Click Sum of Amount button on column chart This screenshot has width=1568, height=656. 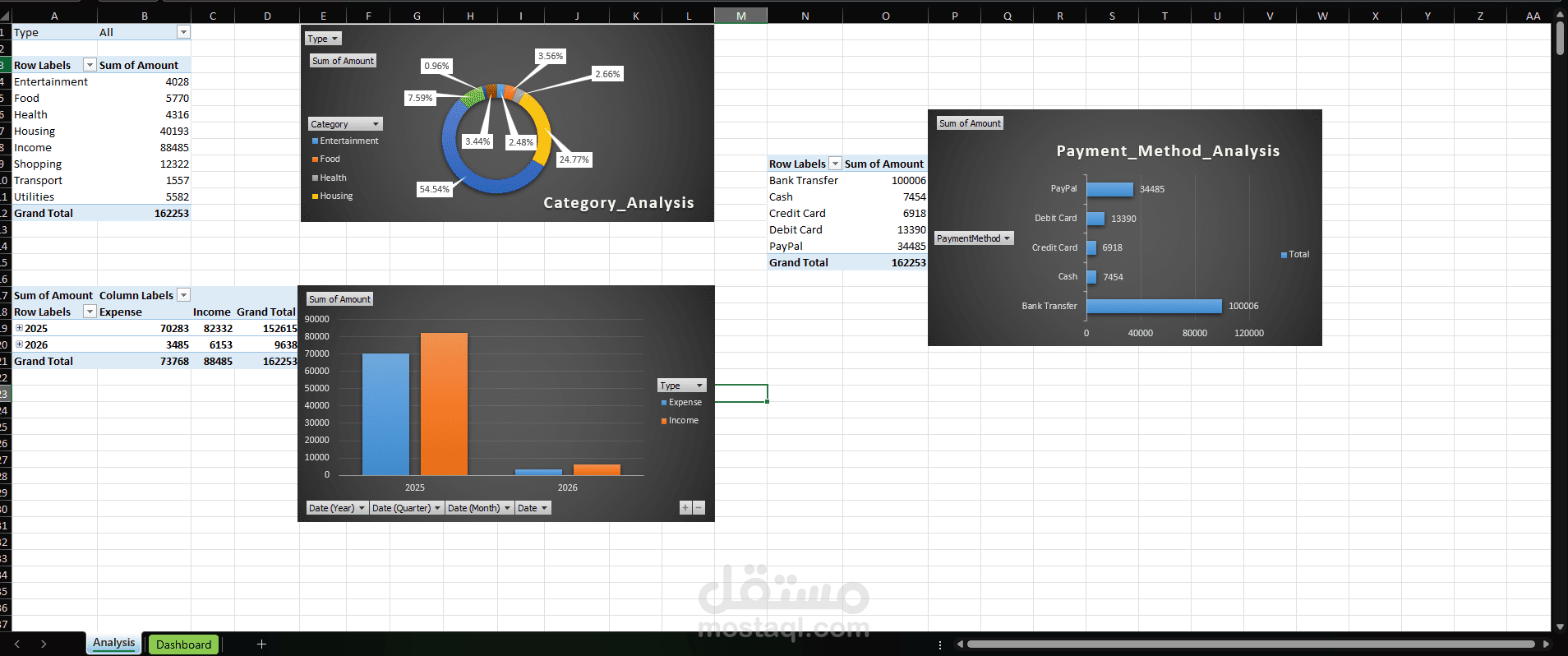click(x=339, y=299)
